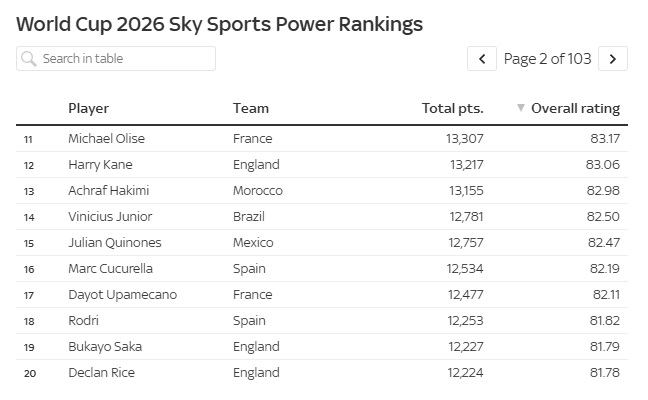Click the search magnifier icon
The image size is (648, 400).
pos(29,59)
